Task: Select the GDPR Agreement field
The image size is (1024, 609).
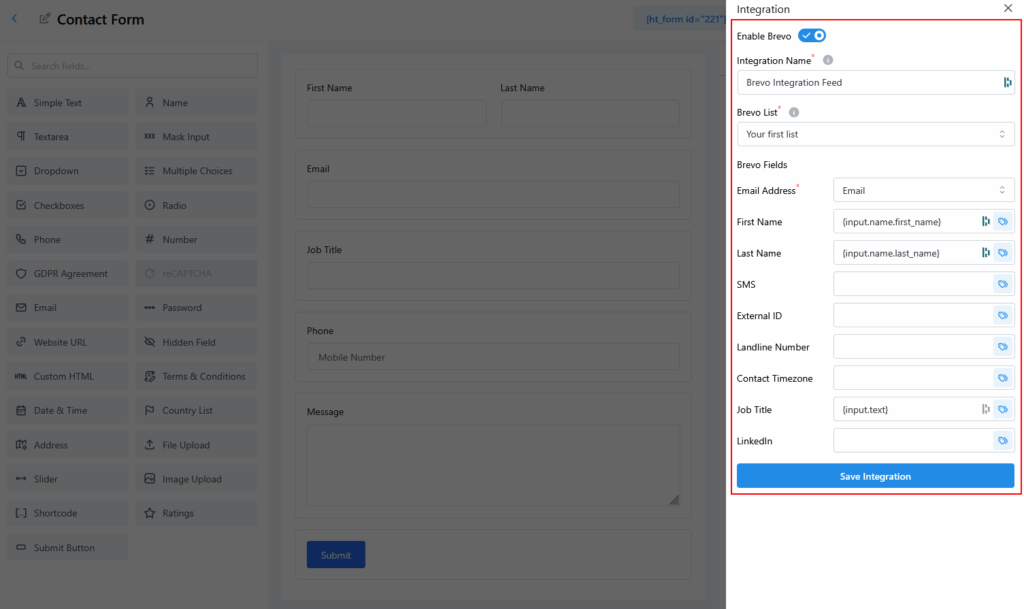Action: 68,274
